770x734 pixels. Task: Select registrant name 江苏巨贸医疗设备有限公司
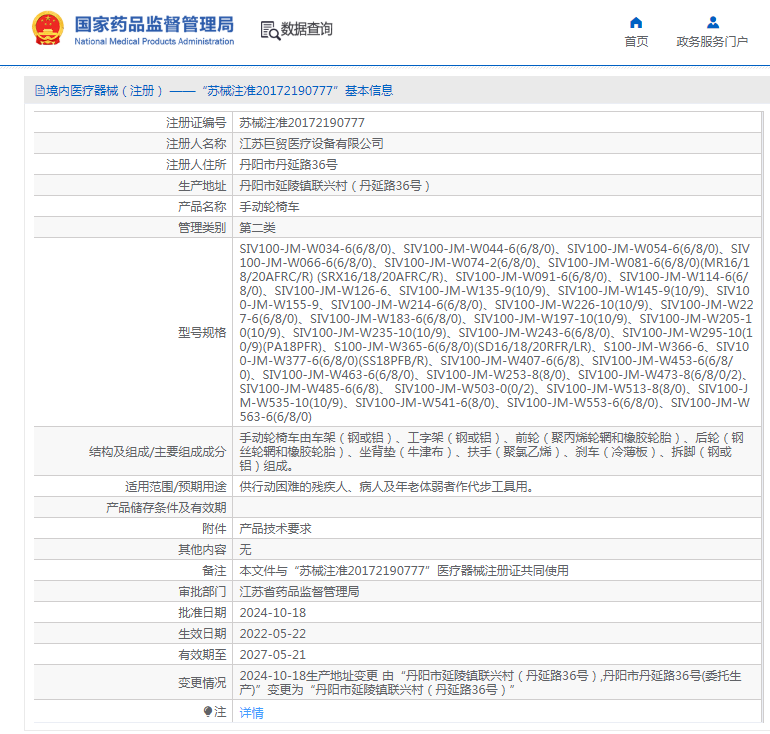311,144
